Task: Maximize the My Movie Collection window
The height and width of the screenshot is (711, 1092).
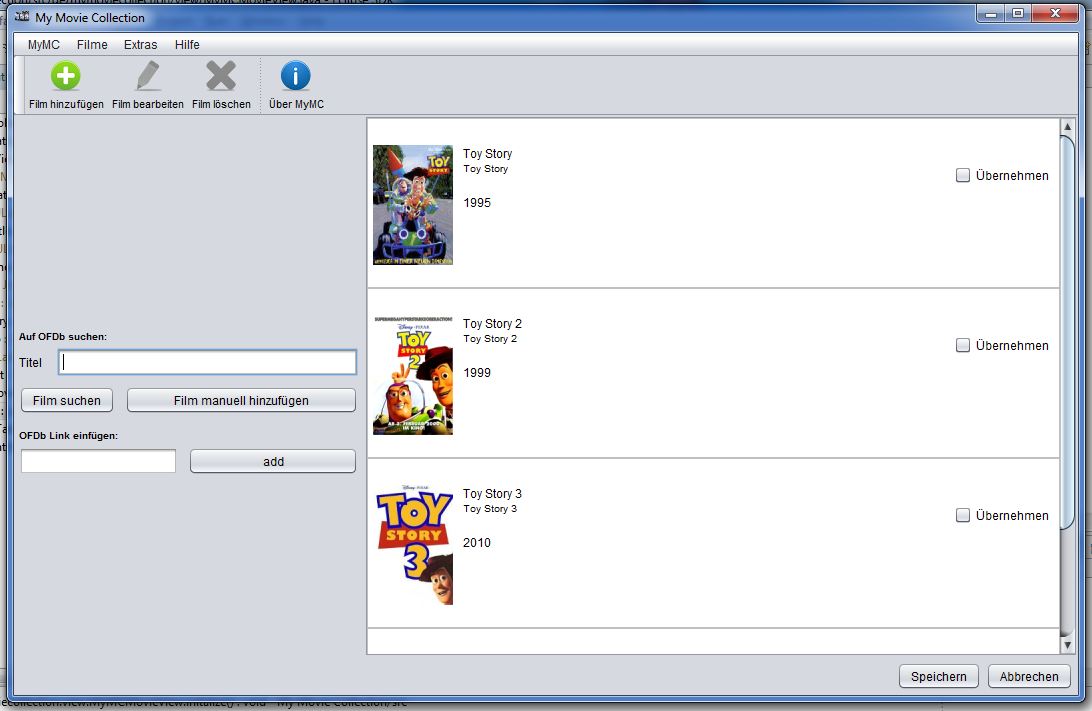Action: 1017,13
